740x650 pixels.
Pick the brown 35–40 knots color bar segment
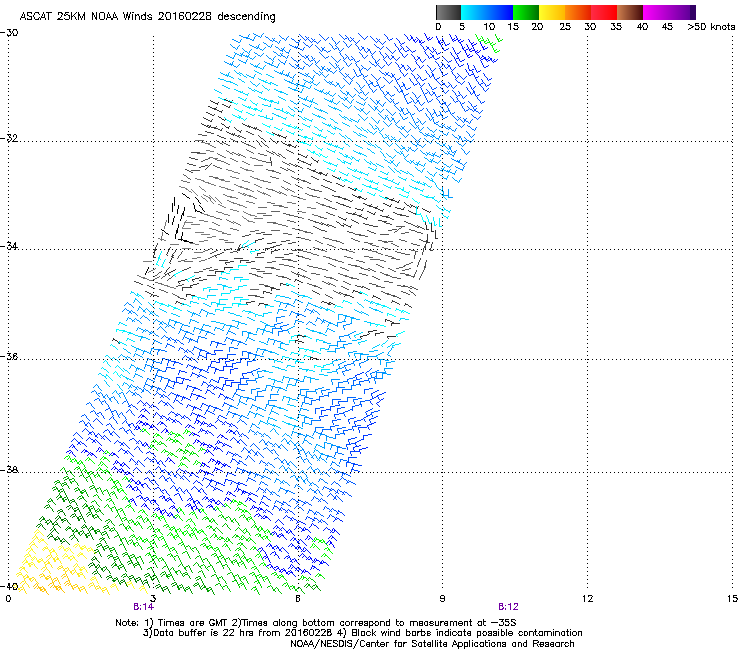coord(630,12)
